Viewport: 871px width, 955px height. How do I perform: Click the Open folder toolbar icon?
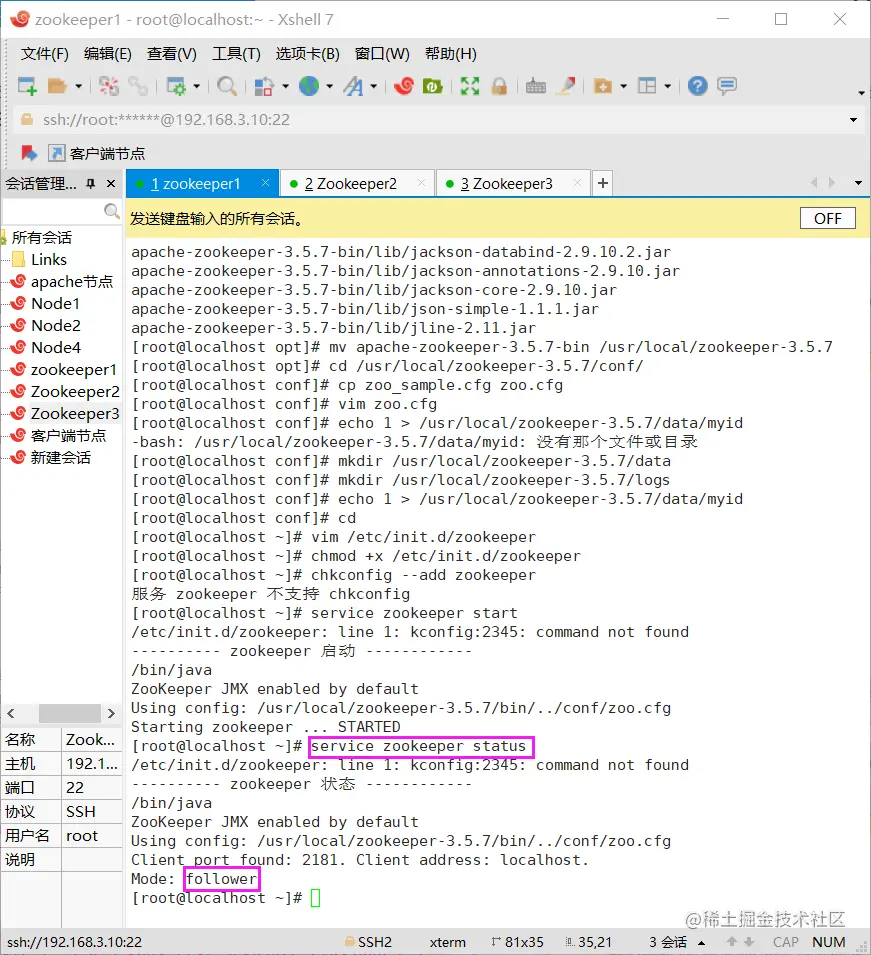pyautogui.click(x=57, y=86)
